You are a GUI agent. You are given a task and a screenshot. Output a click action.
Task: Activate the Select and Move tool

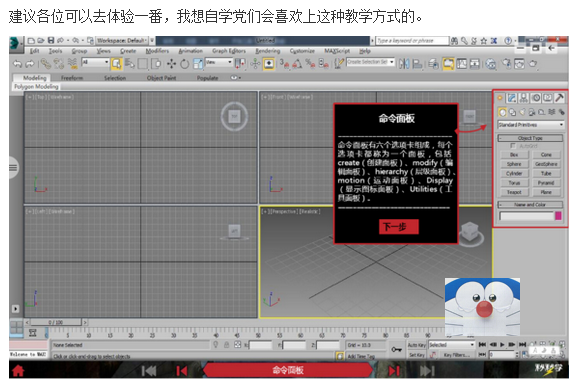pos(171,64)
